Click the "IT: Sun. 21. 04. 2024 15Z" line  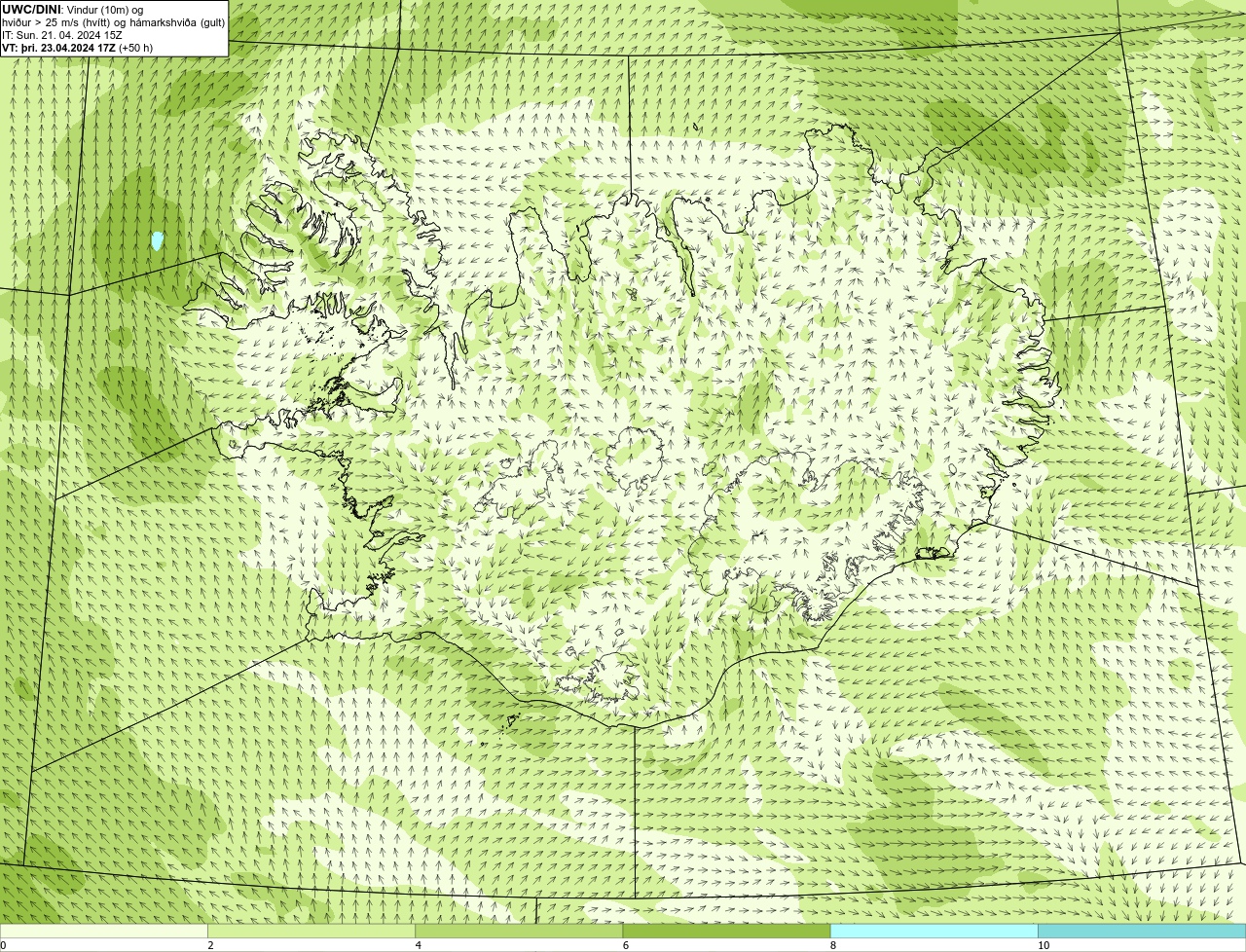point(62,35)
